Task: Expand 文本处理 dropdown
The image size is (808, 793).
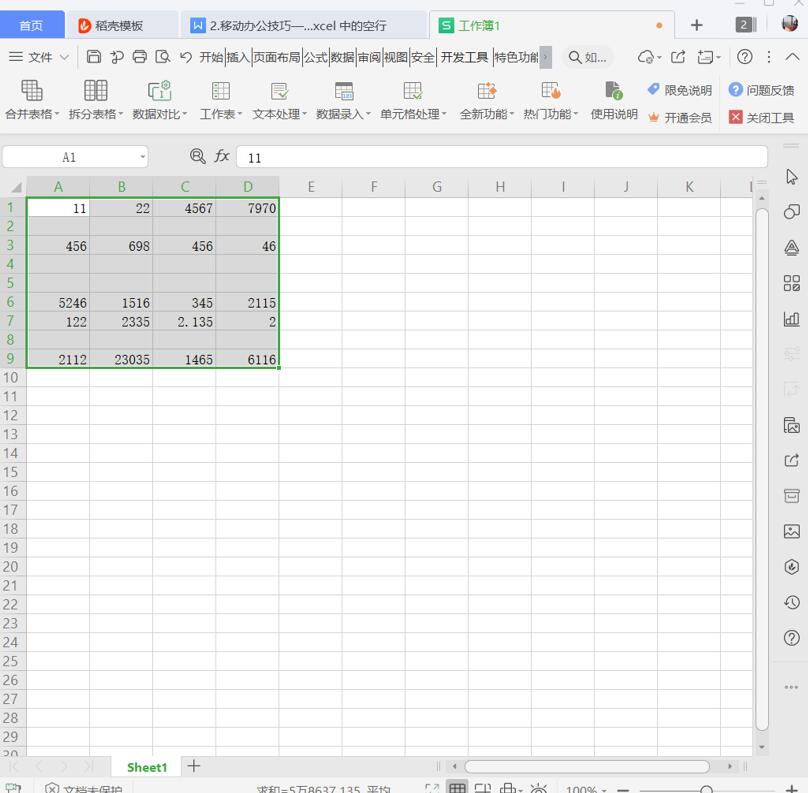Action: click(305, 114)
